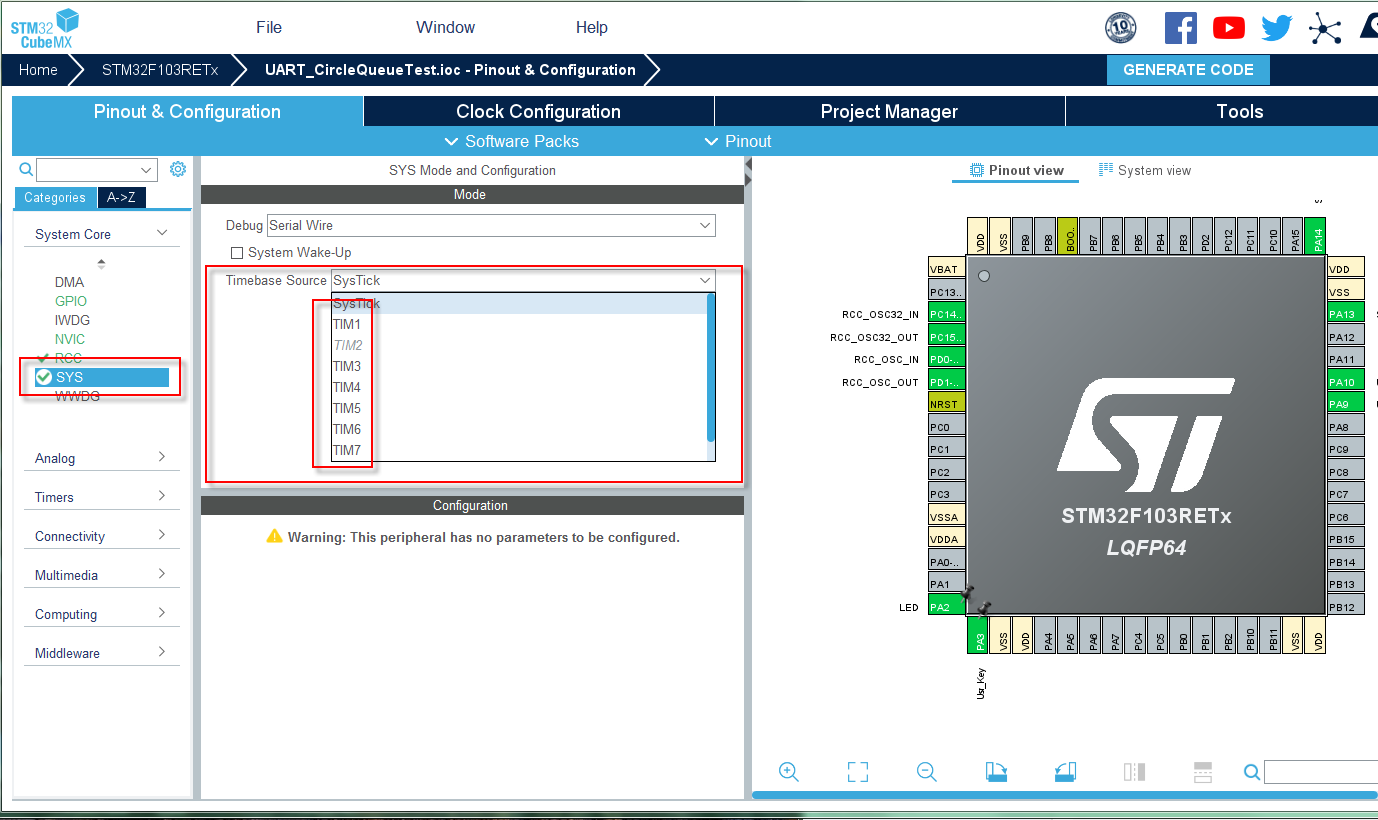Viewport: 1378px width, 820px height.
Task: Click the System view grid icon
Action: [1106, 170]
